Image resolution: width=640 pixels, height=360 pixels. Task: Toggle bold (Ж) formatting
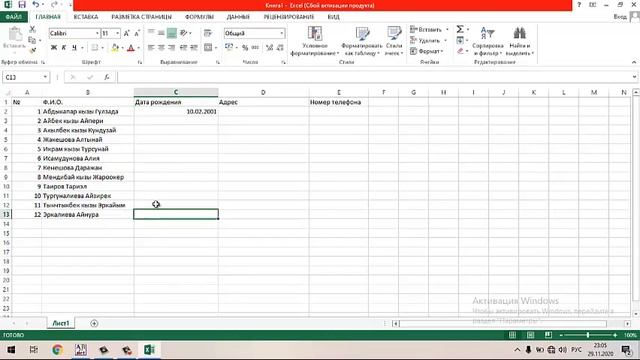point(53,48)
